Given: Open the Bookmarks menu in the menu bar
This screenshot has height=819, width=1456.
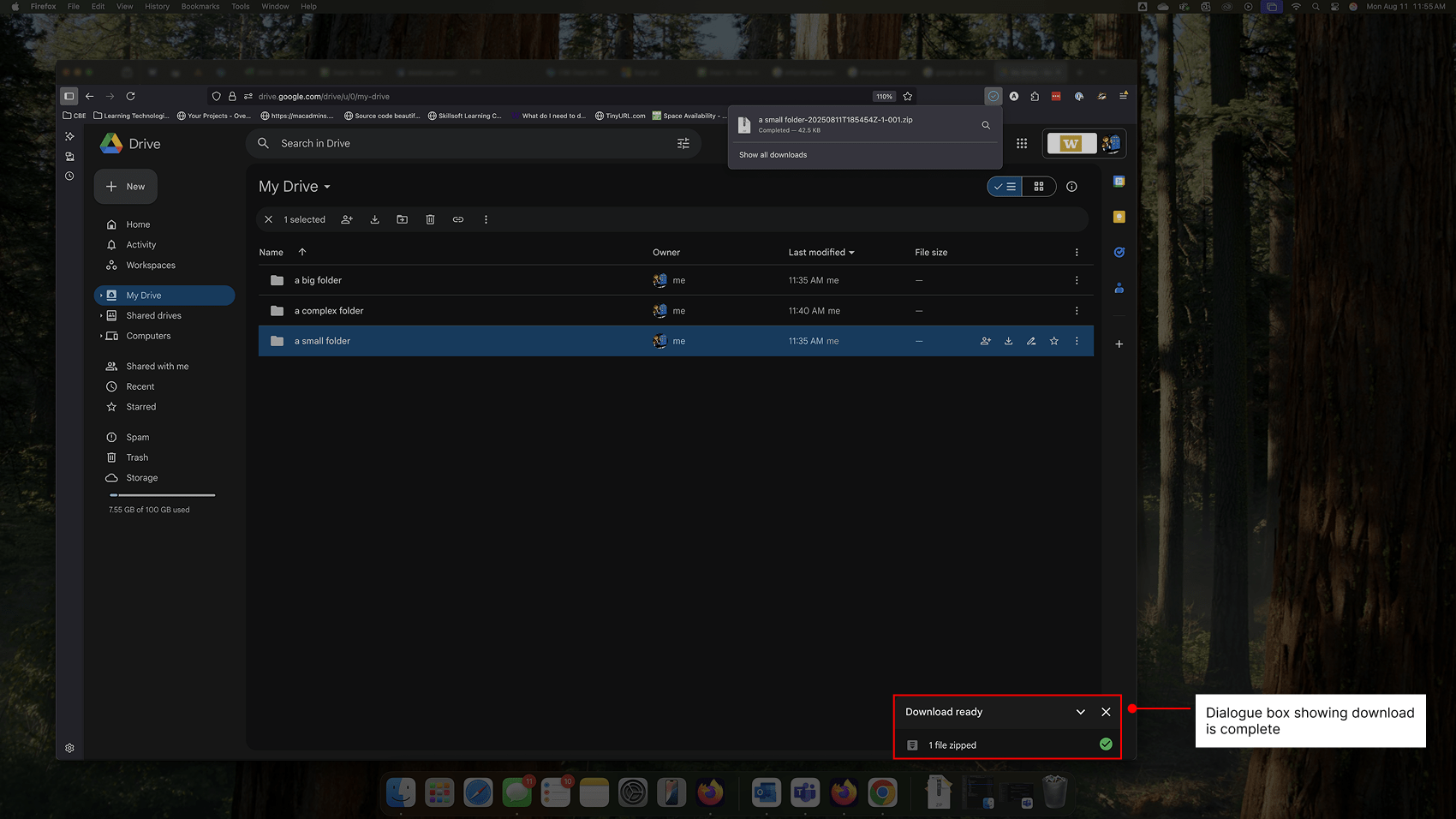Looking at the screenshot, I should (x=200, y=6).
